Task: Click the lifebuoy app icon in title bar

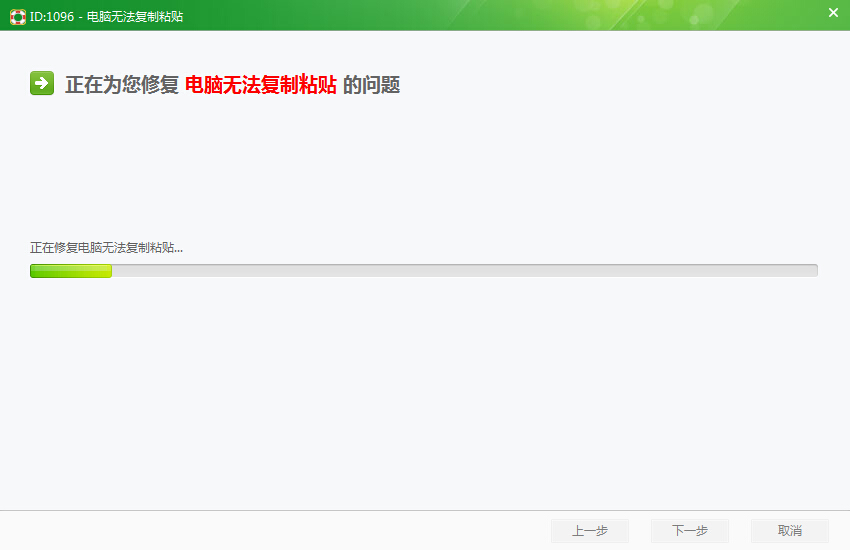Action: (17, 16)
